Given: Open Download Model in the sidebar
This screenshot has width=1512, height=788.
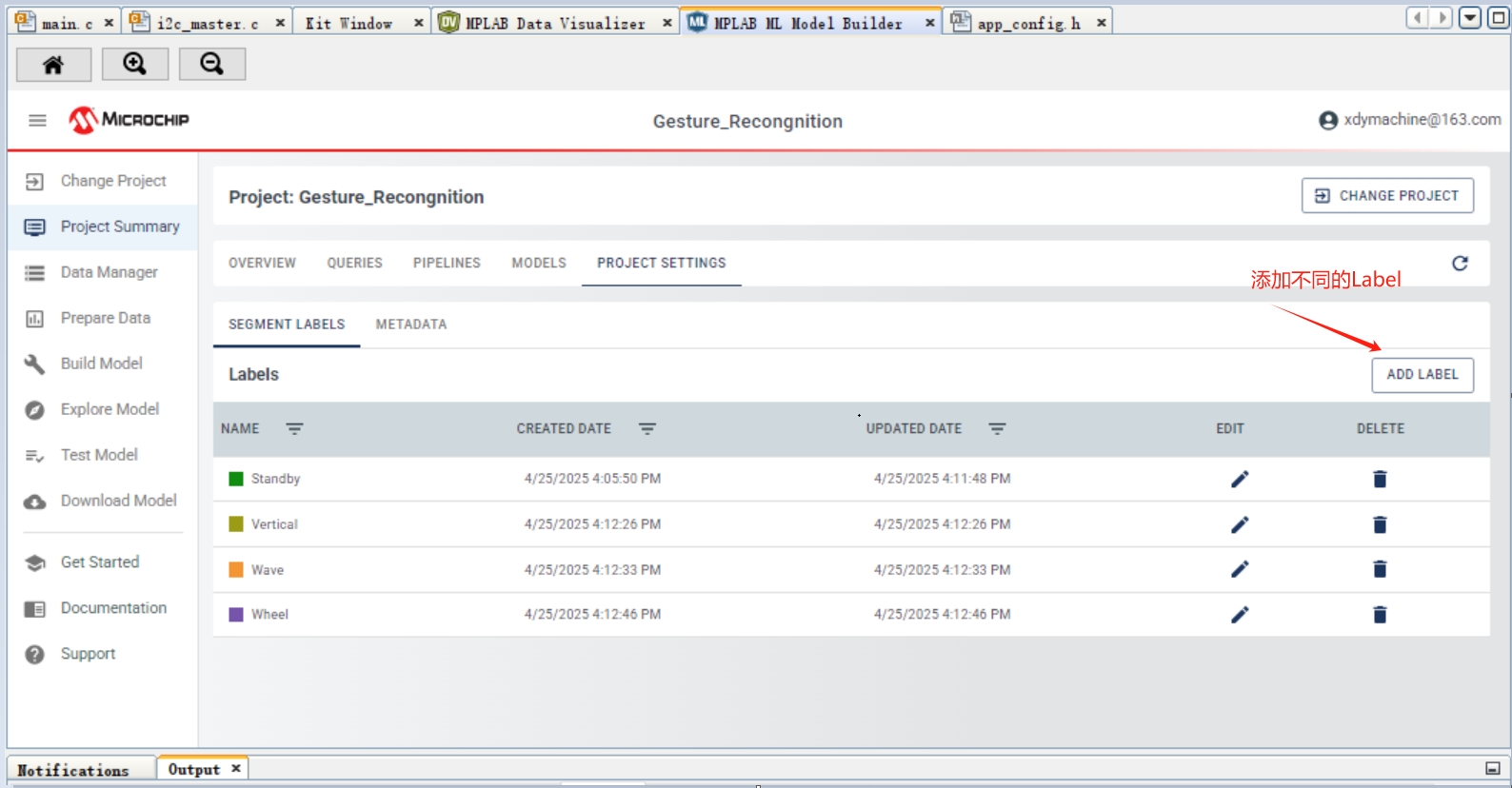Looking at the screenshot, I should point(103,501).
